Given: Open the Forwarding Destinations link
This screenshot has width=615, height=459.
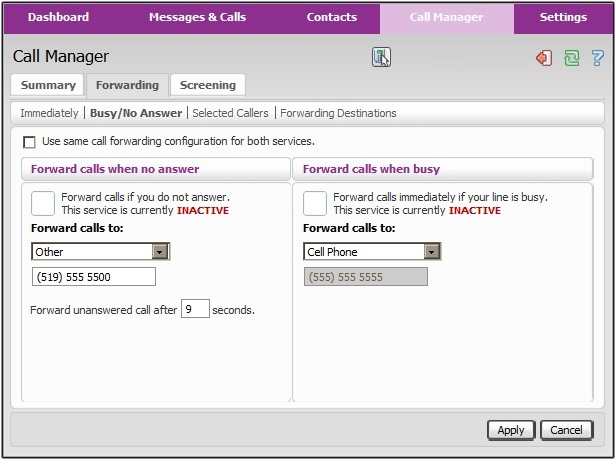Looking at the screenshot, I should (x=338, y=113).
